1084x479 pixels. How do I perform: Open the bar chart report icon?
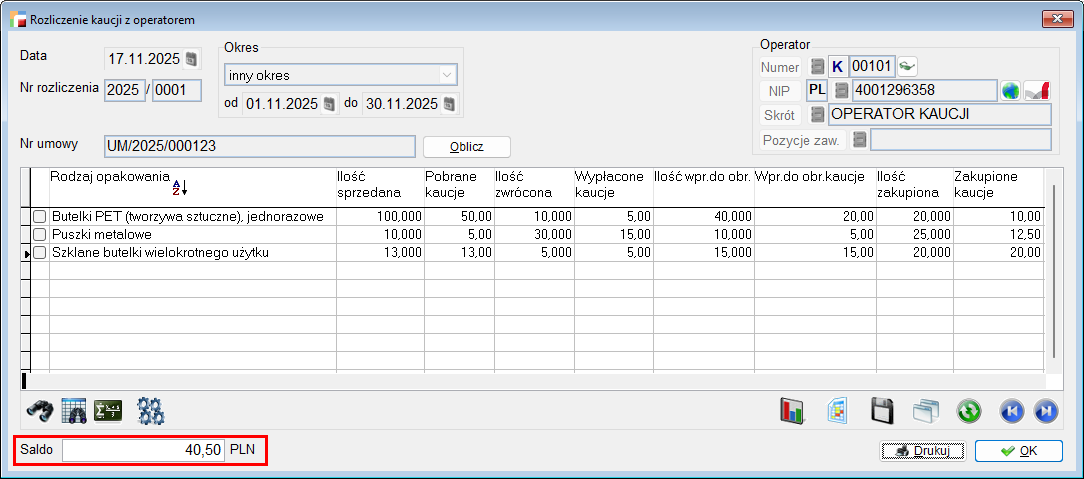[x=793, y=411]
